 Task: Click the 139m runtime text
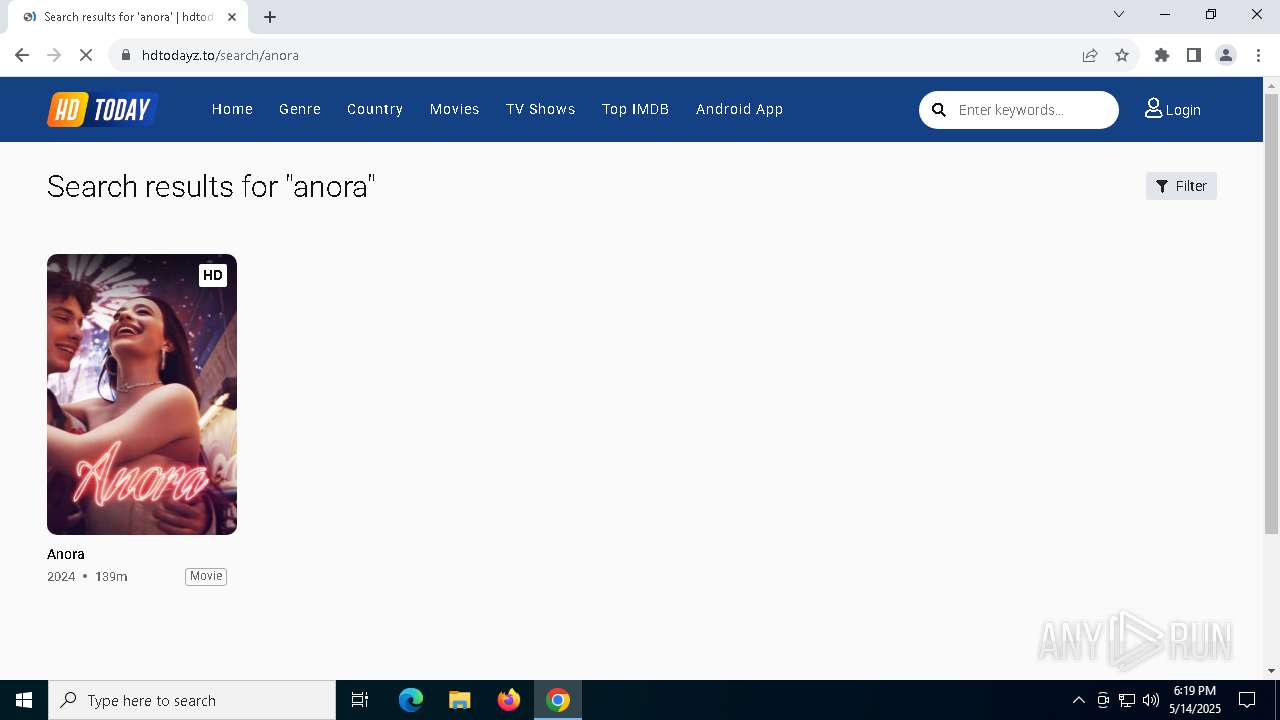coord(111,577)
